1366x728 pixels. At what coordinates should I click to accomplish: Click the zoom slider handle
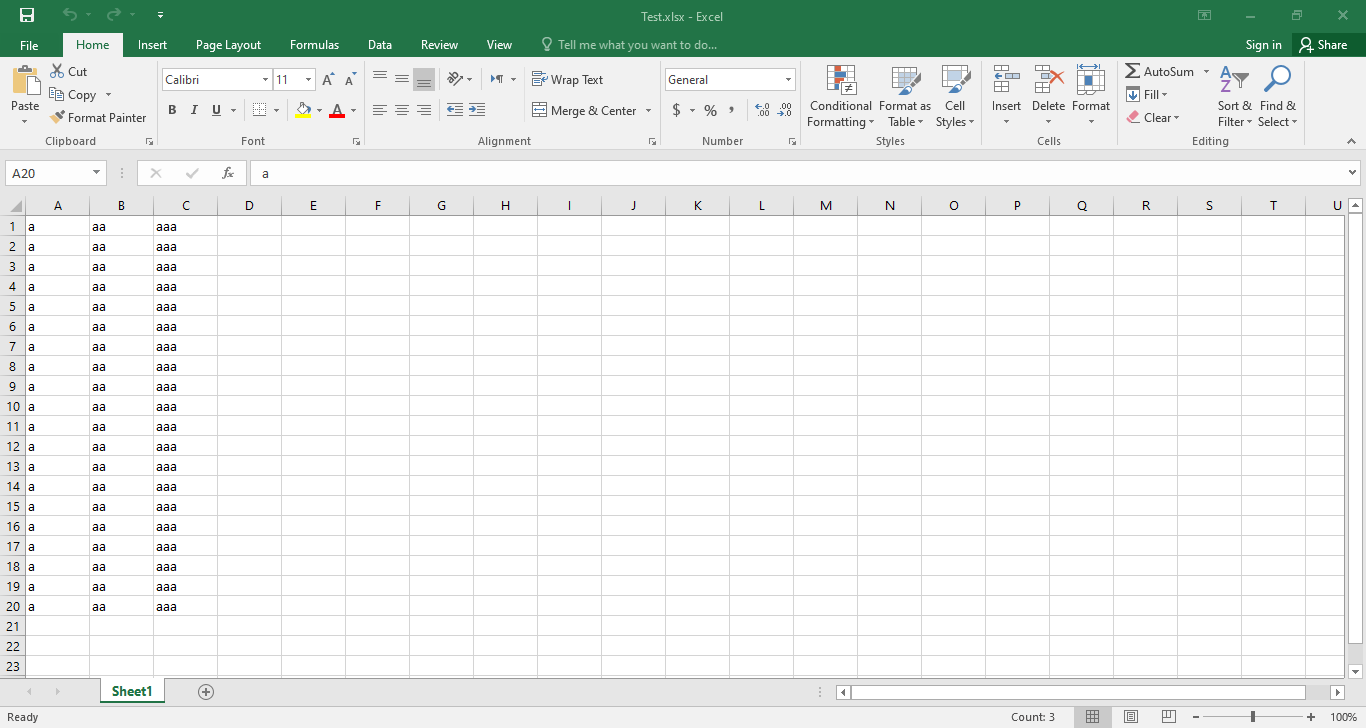pos(1253,717)
